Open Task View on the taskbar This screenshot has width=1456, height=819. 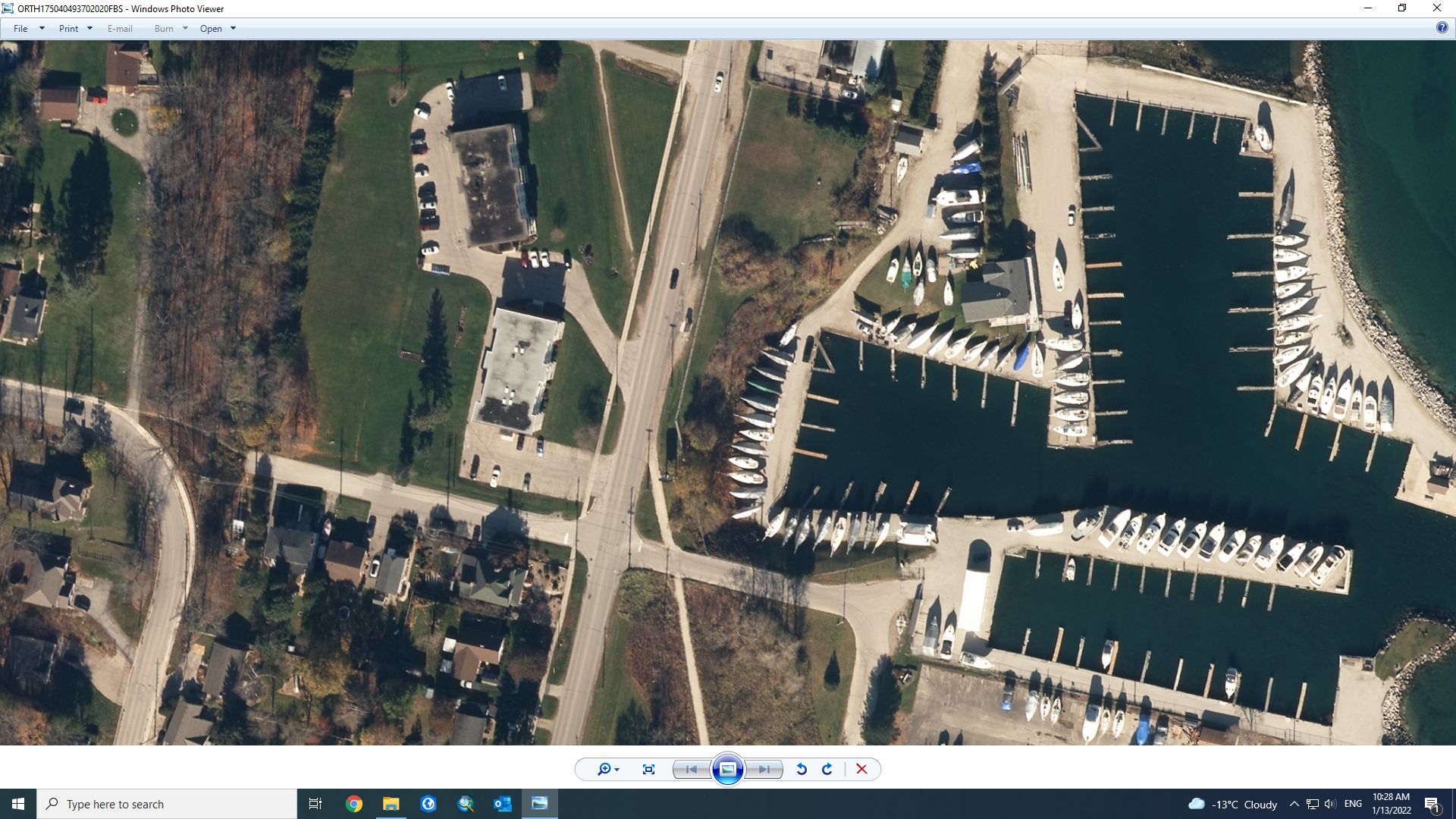pos(315,804)
